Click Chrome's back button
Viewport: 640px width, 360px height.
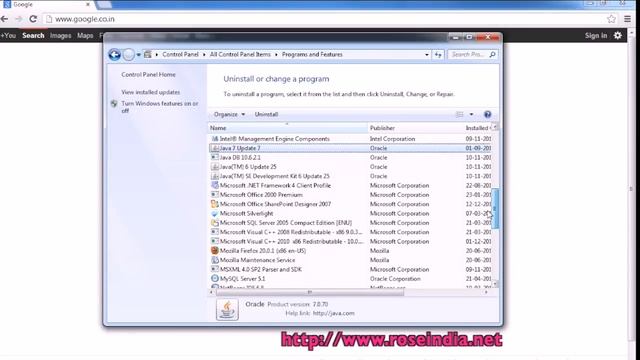4,19
